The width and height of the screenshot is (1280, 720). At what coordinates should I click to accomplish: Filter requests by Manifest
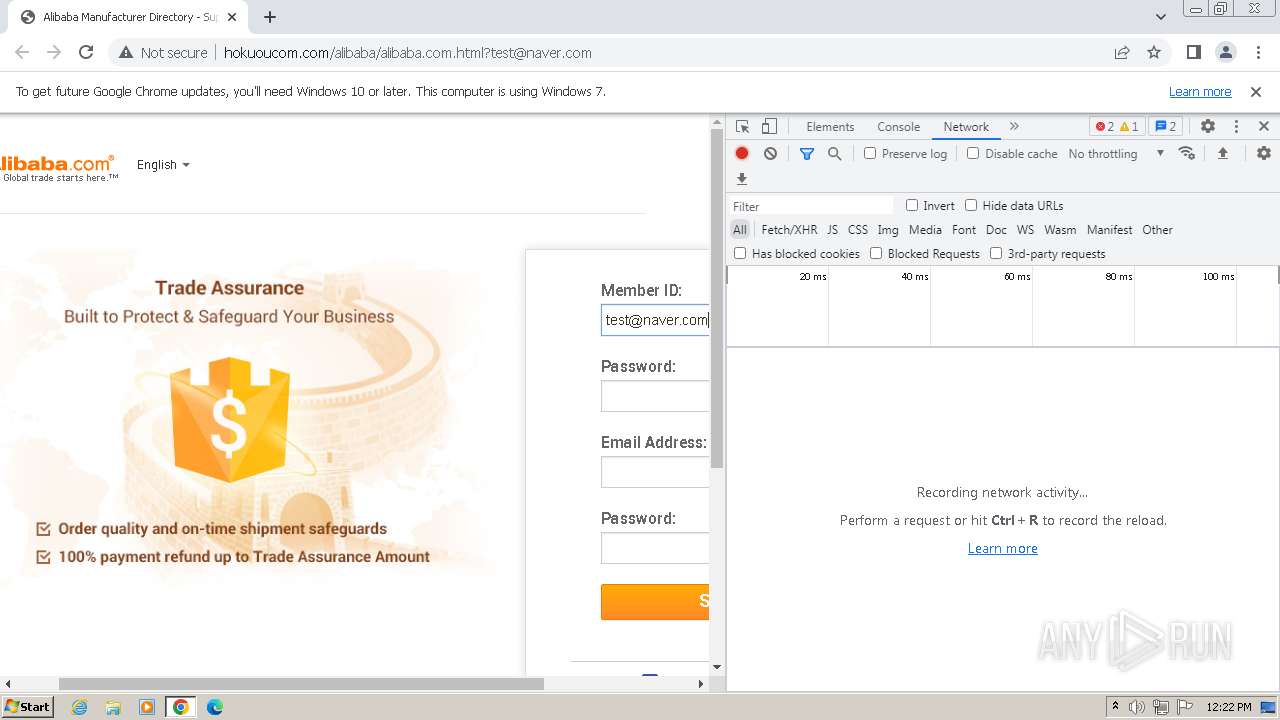tap(1110, 230)
